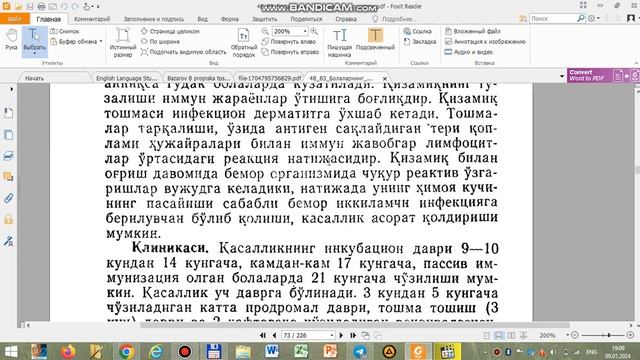The height and width of the screenshot is (360, 640).
Task: Click File Attachment (Вложенный файл)
Action: pos(472,31)
